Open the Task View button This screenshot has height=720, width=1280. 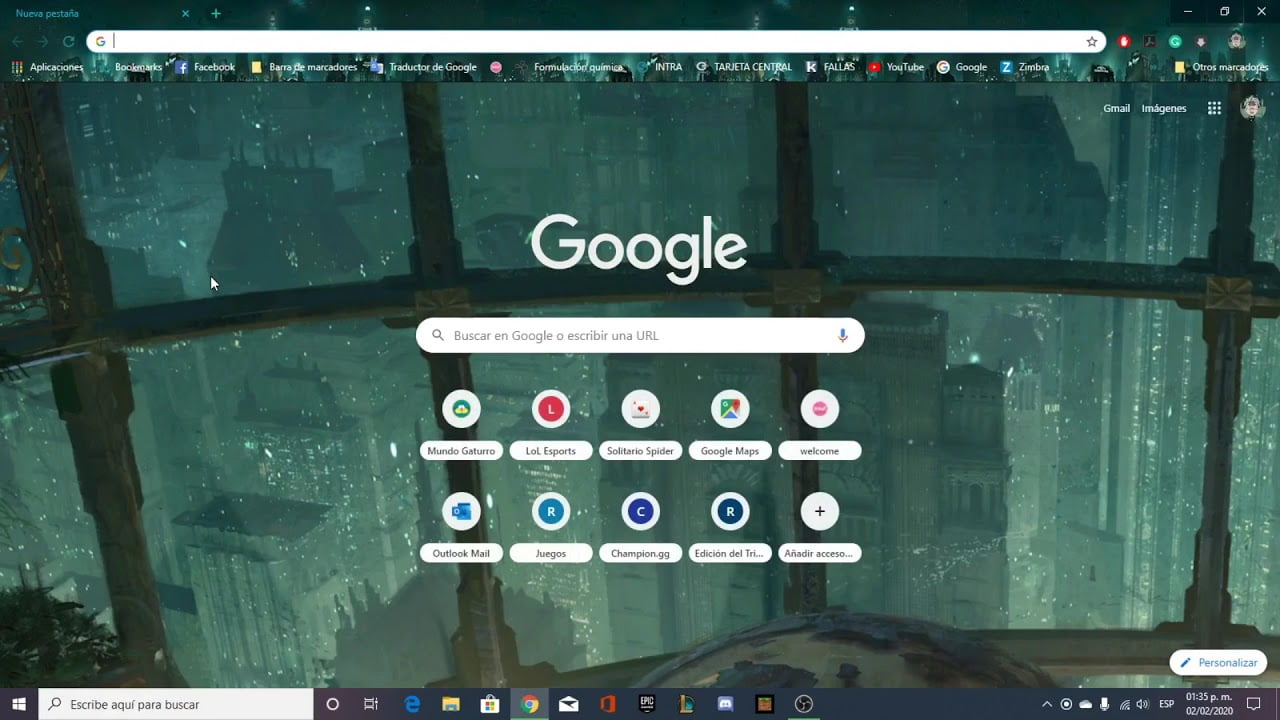pos(371,704)
